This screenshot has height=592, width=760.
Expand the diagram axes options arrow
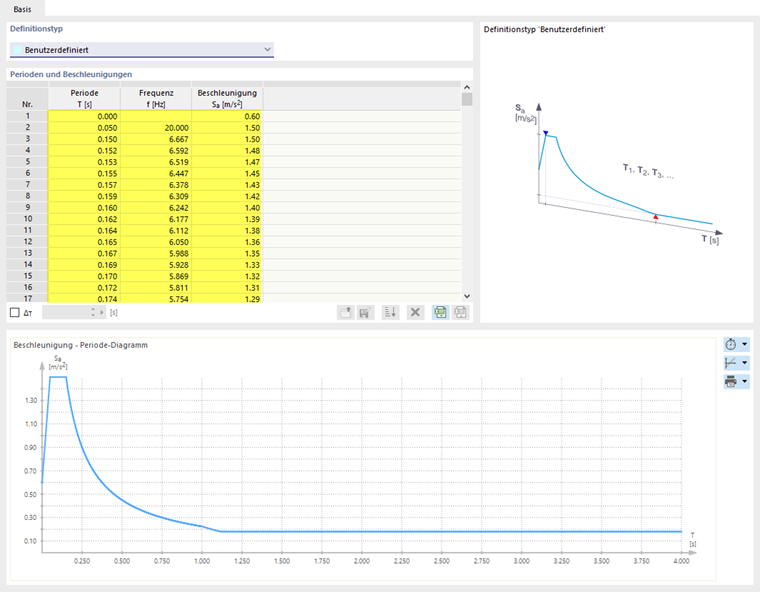(x=745, y=363)
